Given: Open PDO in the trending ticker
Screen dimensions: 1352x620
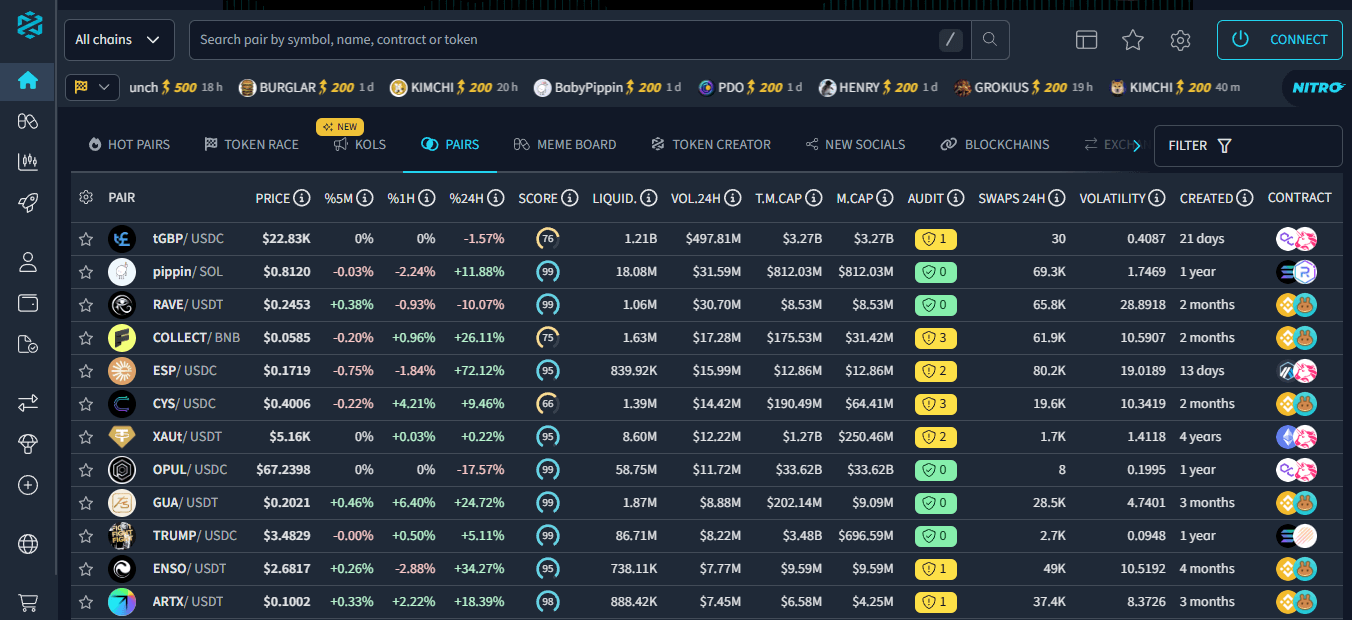Looking at the screenshot, I should (x=750, y=88).
